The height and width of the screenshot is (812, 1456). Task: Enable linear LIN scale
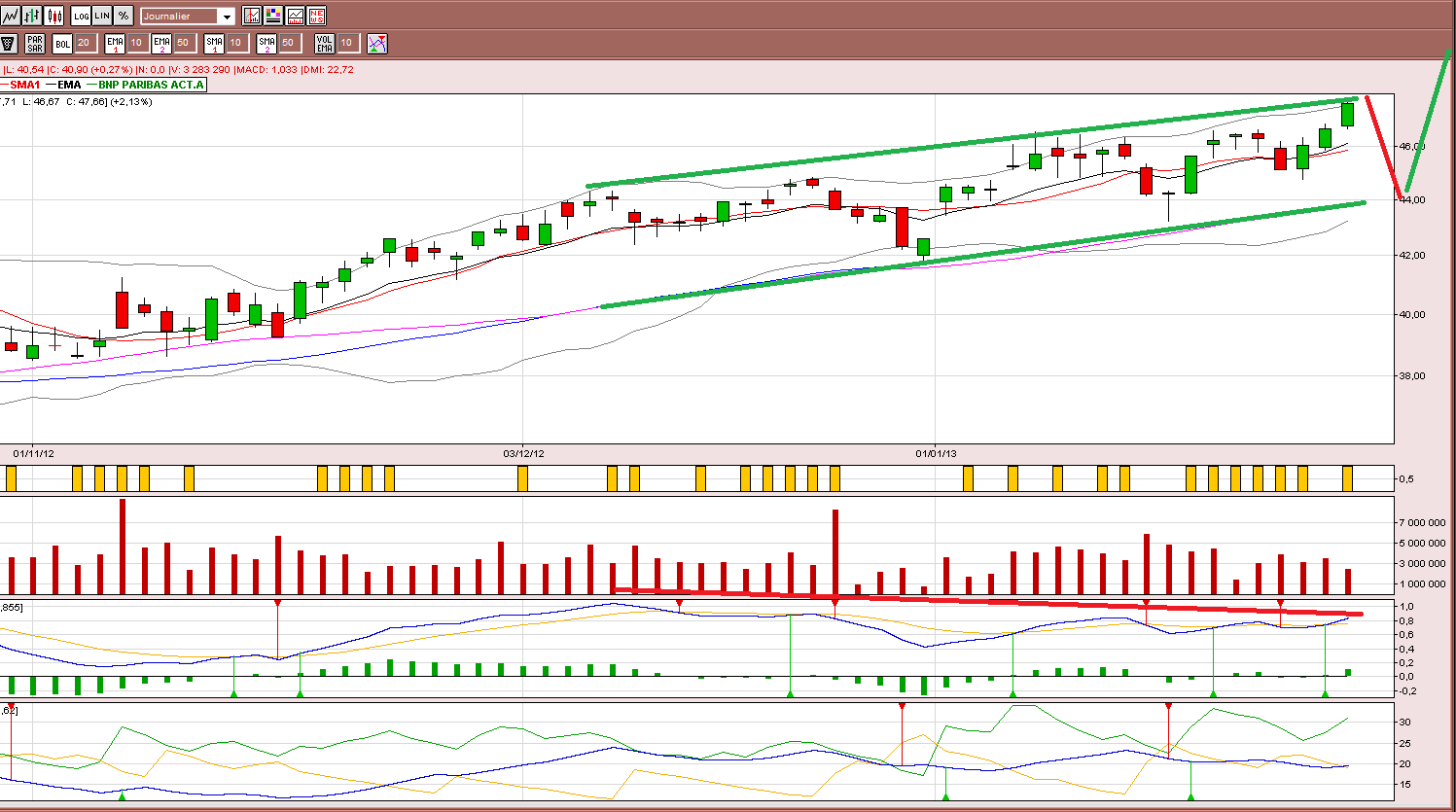(102, 16)
